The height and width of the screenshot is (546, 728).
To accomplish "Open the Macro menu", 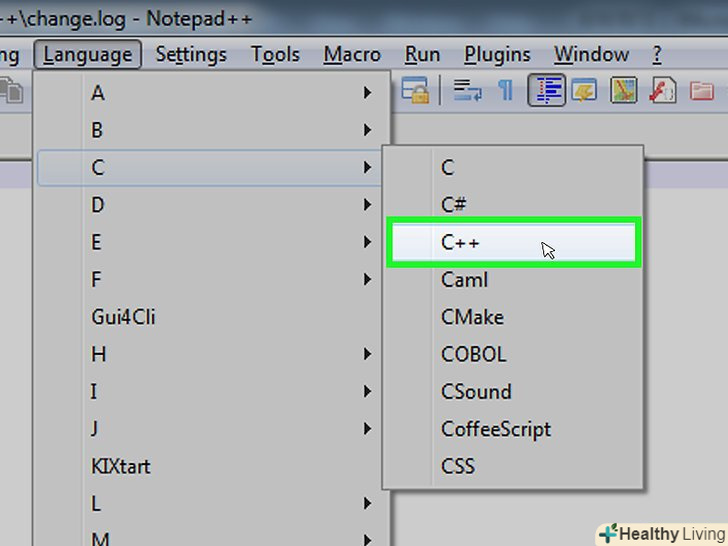I will (x=352, y=55).
